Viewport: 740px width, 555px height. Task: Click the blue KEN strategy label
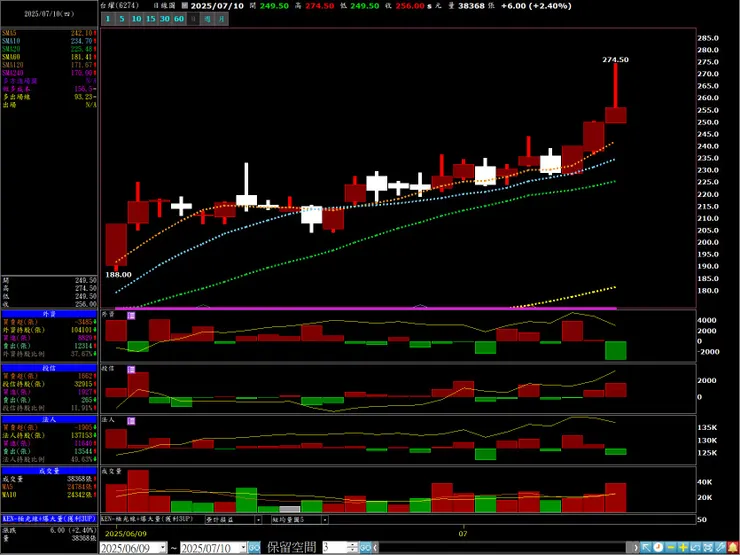49,519
